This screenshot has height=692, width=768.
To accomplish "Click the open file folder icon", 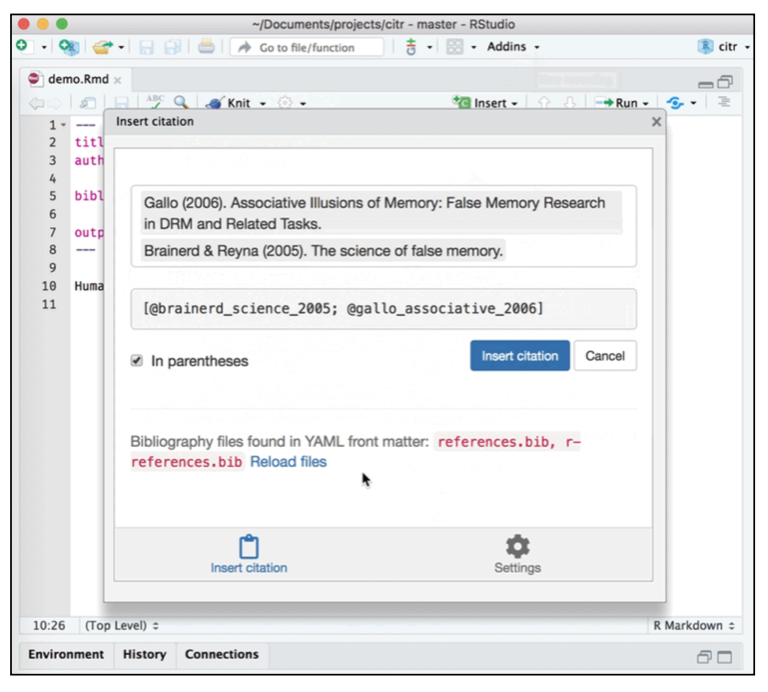I will (101, 47).
